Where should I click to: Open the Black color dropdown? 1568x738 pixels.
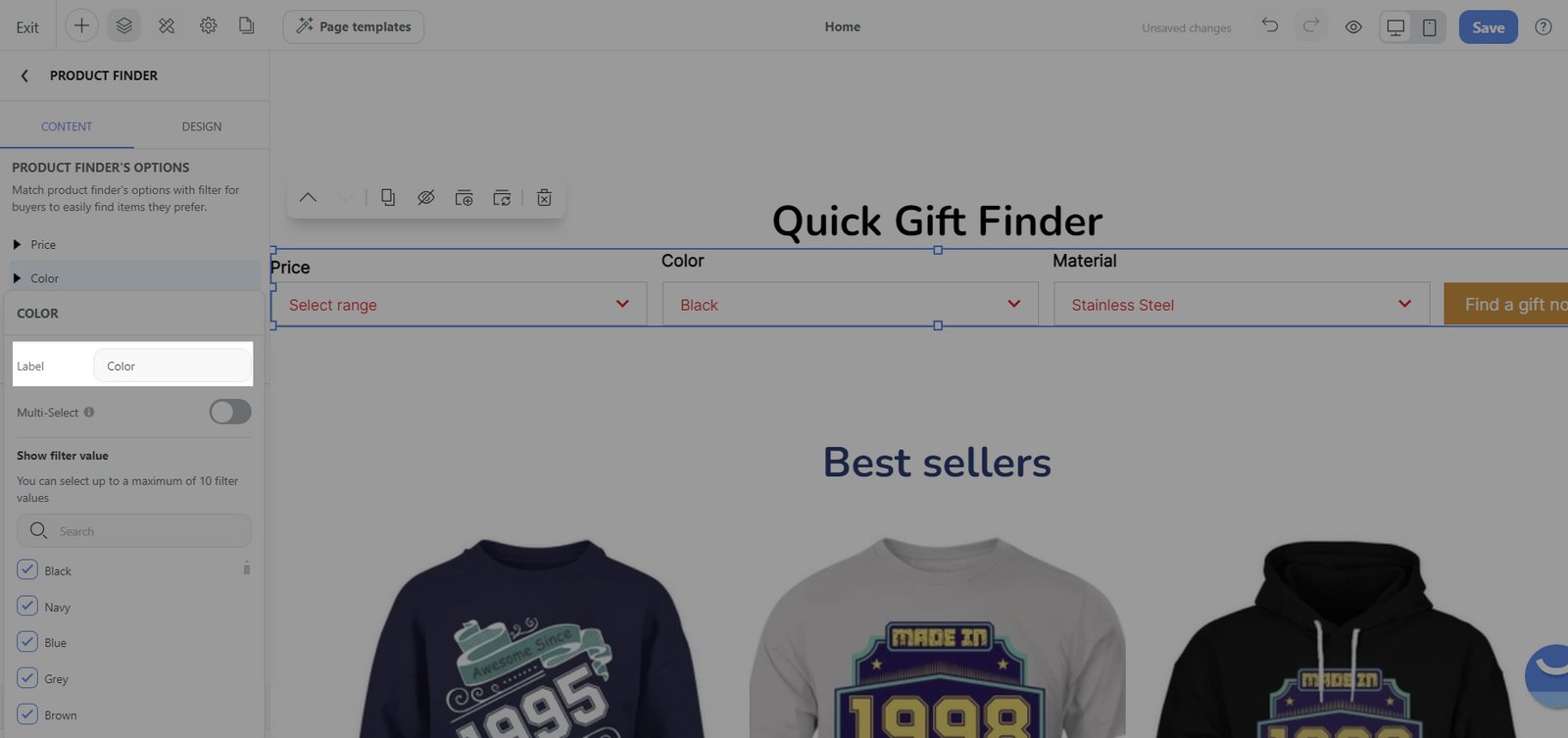[x=850, y=304]
